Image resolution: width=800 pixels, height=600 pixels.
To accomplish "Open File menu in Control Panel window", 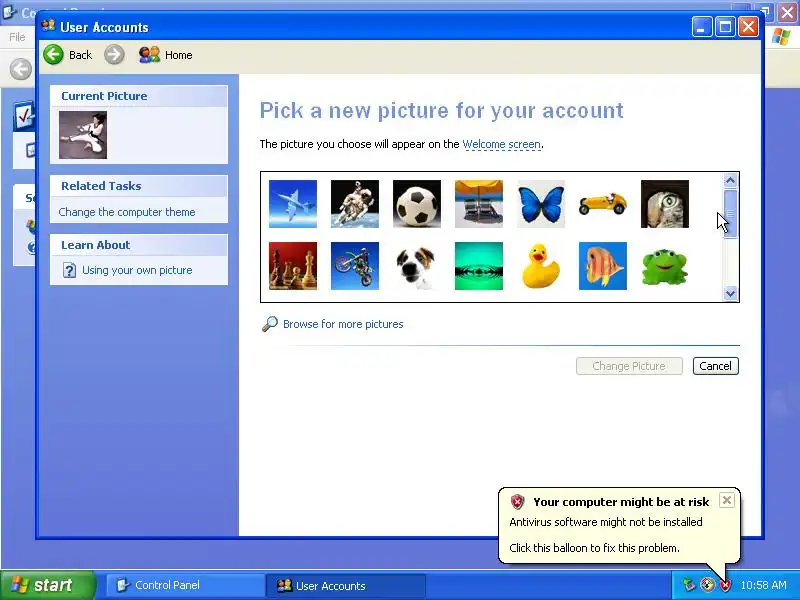I will pyautogui.click(x=17, y=37).
